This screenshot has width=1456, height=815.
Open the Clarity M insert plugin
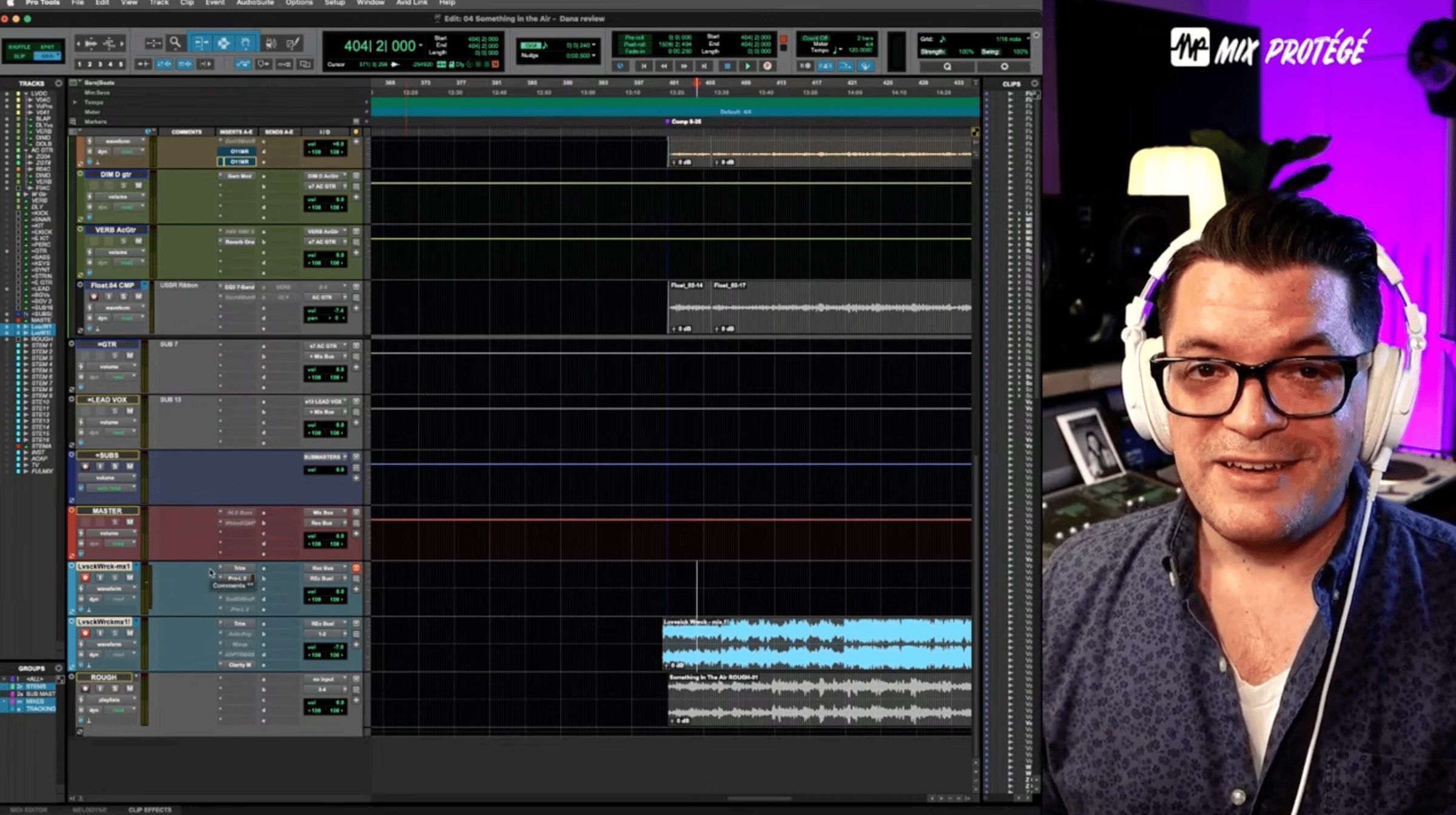[239, 665]
